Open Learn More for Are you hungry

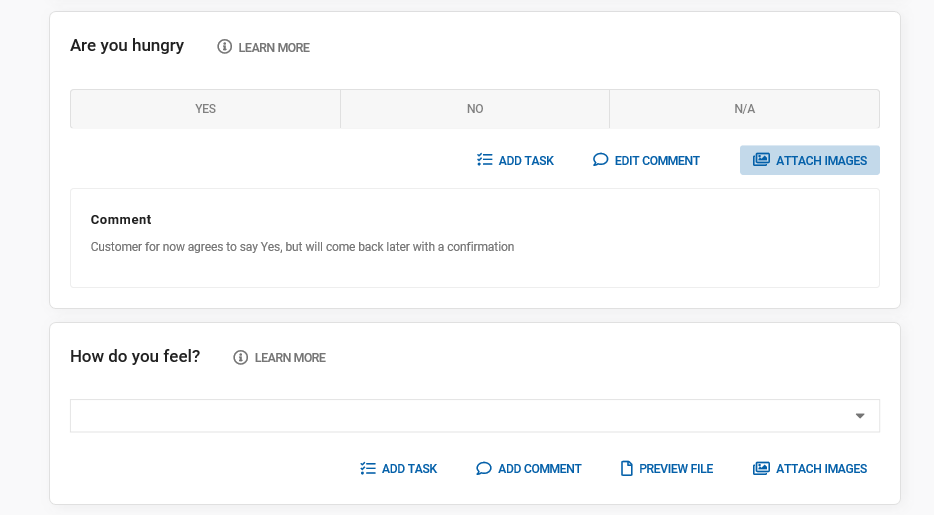pos(274,47)
